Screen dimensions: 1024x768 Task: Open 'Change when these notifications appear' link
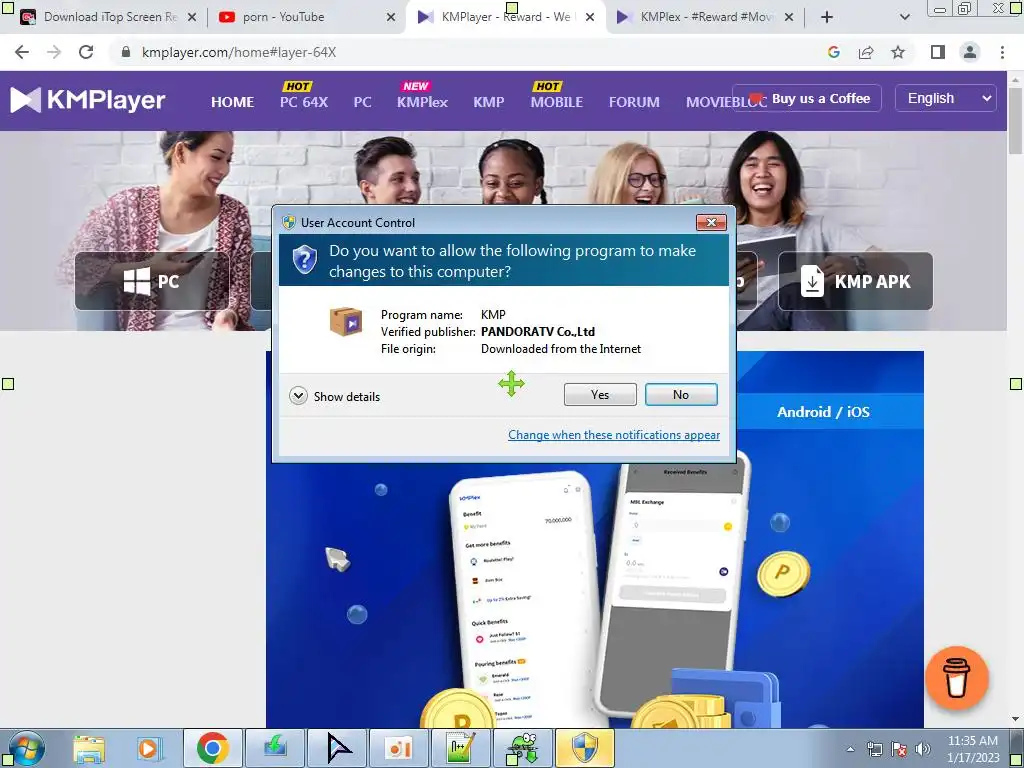(x=614, y=435)
